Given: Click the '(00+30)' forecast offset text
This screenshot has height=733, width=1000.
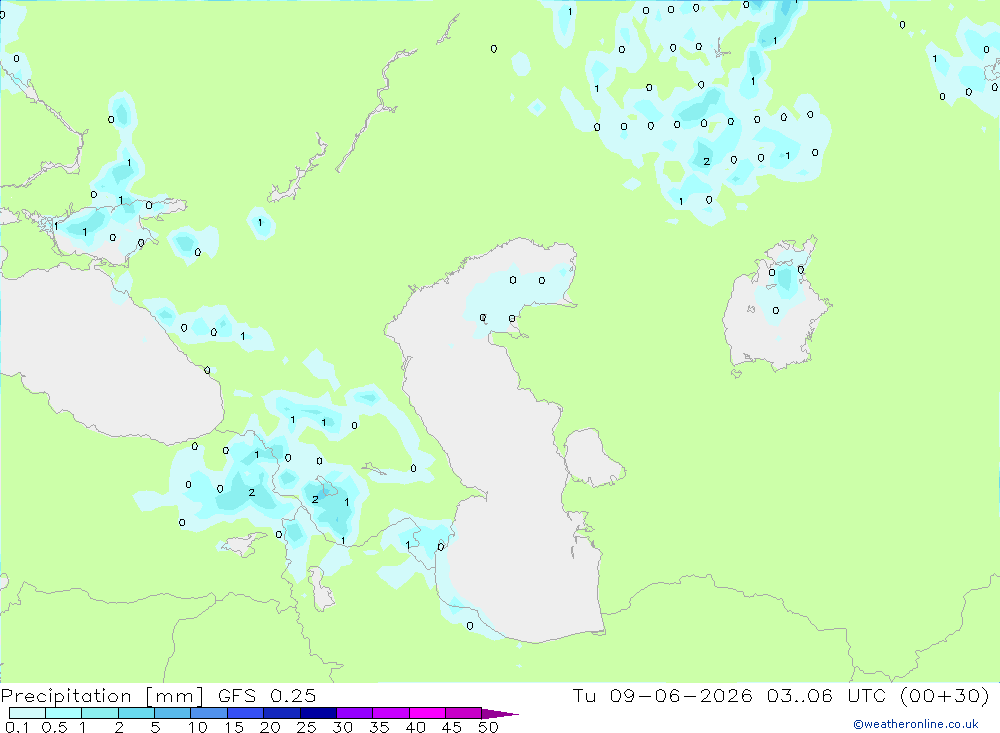Looking at the screenshot, I should pos(945,695).
